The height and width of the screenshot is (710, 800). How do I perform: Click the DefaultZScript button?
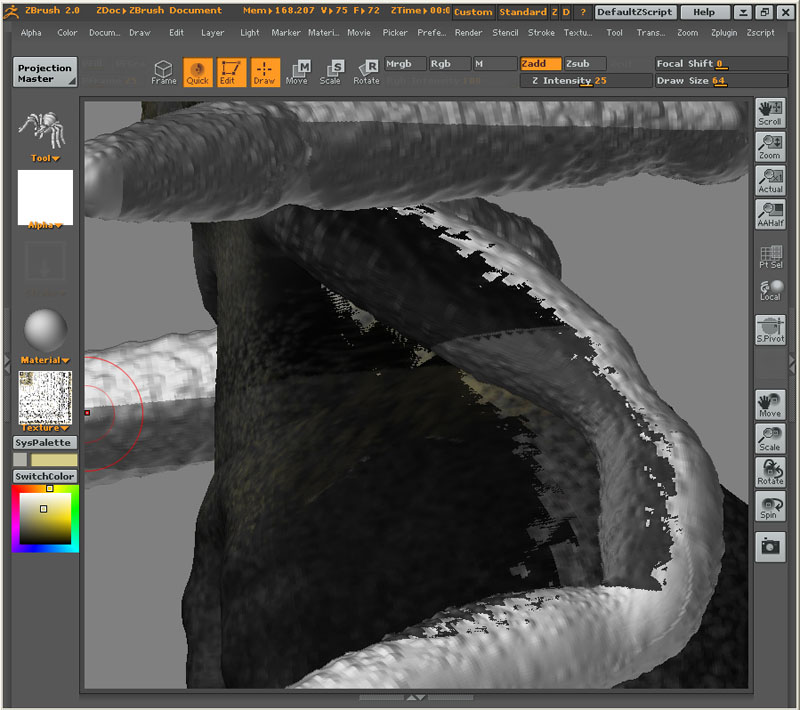(x=634, y=12)
